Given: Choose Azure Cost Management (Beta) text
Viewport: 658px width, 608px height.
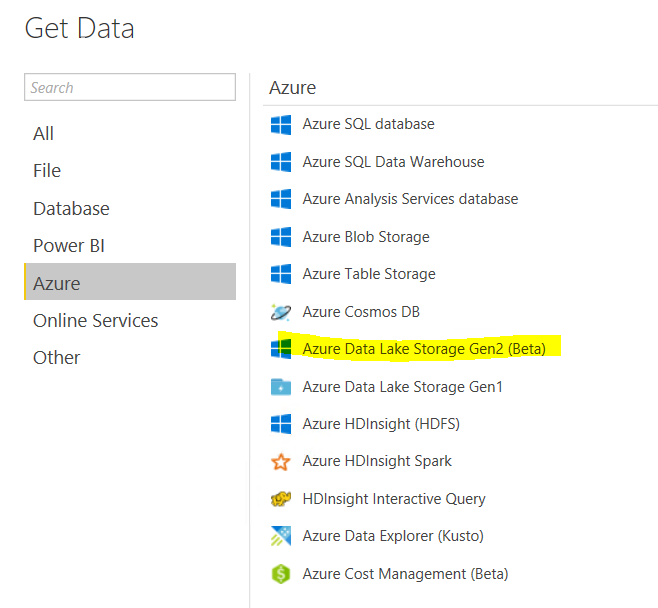Looking at the screenshot, I should point(405,574).
